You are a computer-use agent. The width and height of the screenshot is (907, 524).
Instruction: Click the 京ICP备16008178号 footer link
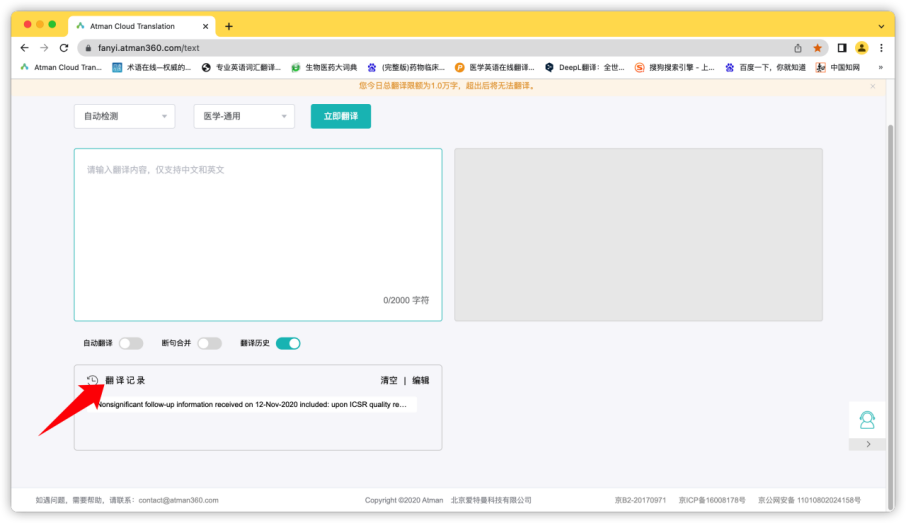click(711, 500)
